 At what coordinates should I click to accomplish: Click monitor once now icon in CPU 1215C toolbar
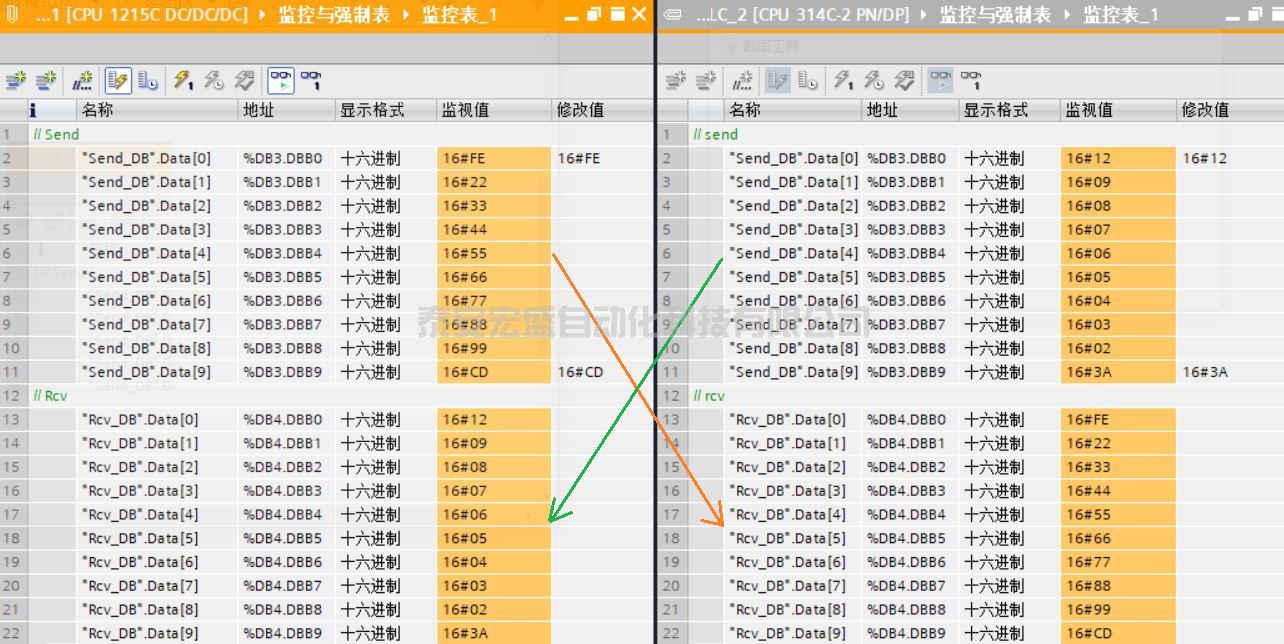point(311,81)
